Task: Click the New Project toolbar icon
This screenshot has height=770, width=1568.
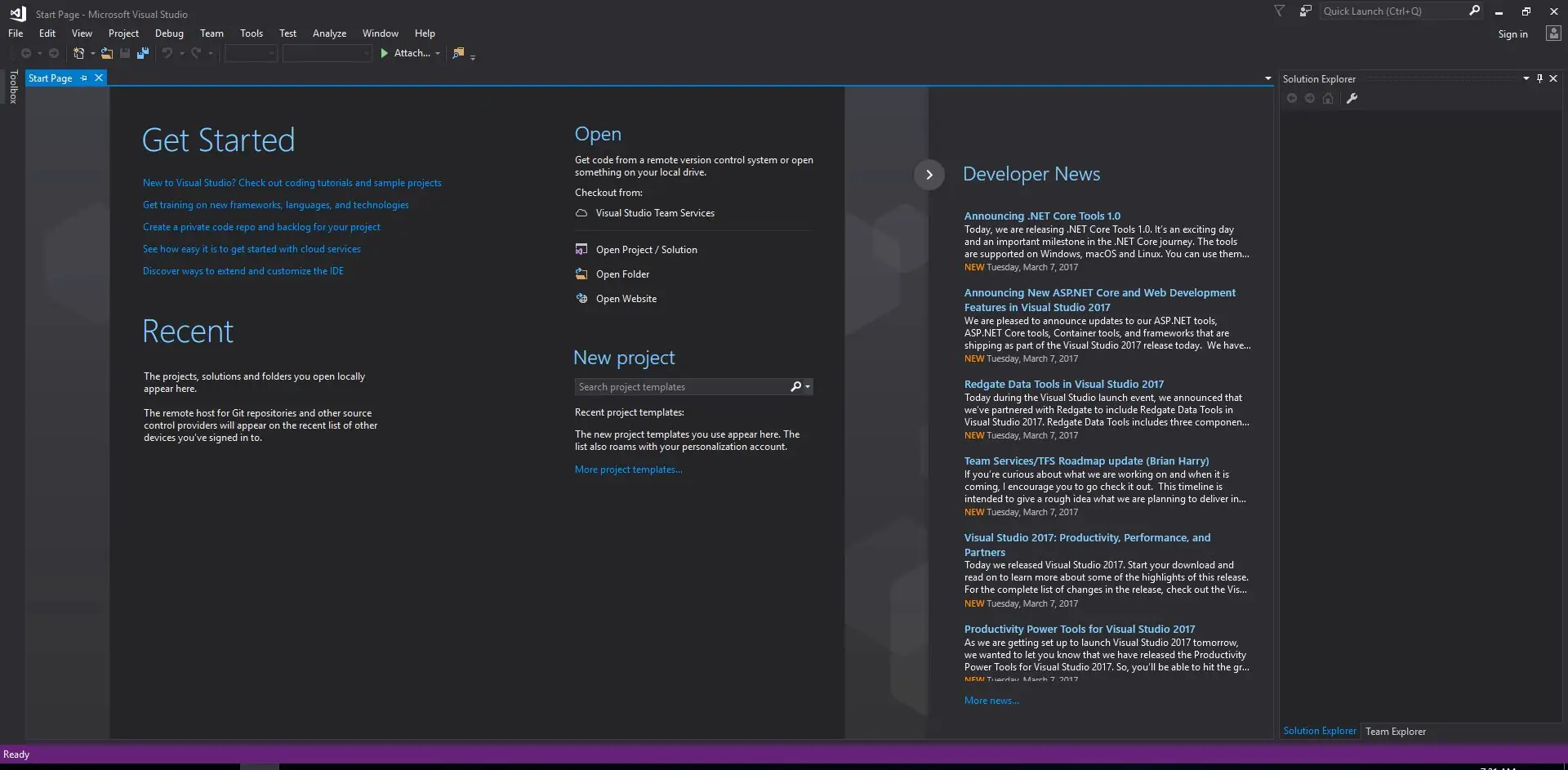Action: pos(78,53)
